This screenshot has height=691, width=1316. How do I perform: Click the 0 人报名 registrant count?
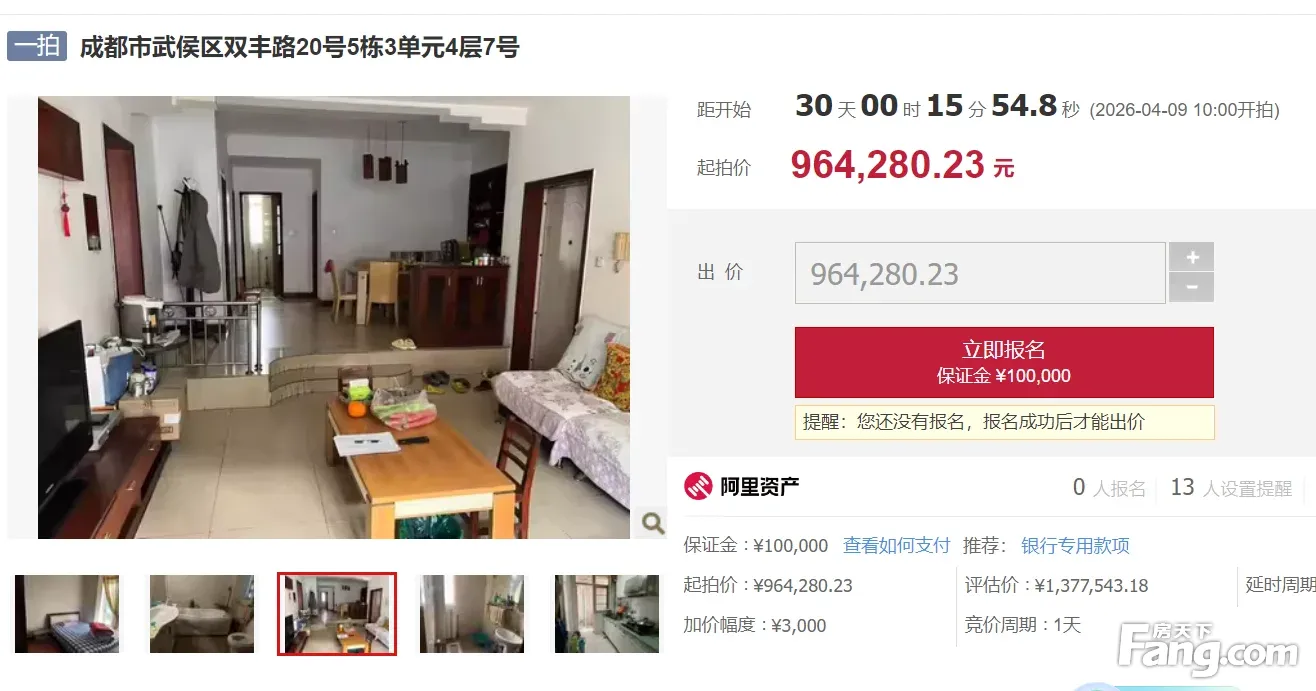click(x=1109, y=488)
